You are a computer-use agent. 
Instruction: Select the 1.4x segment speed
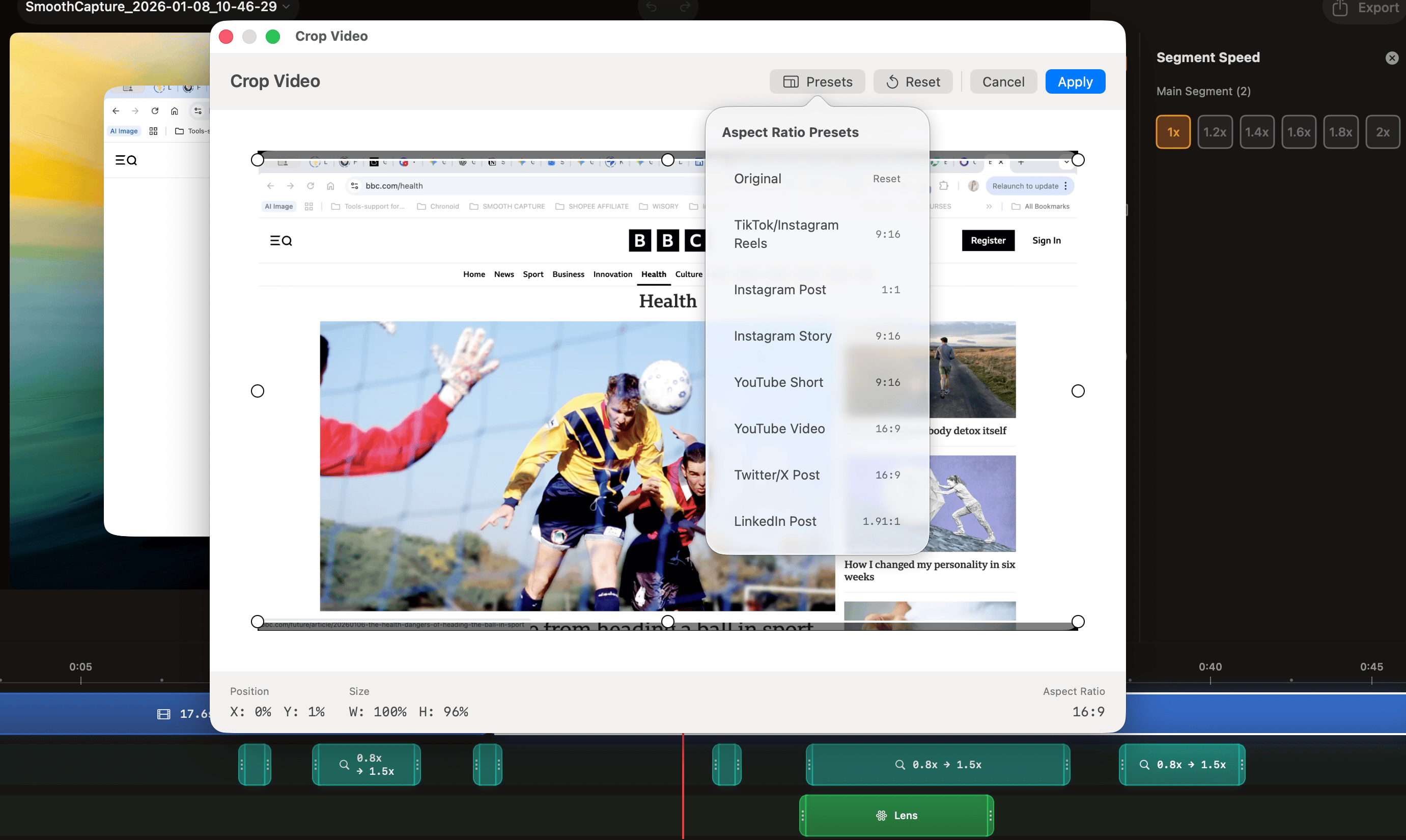pos(1256,132)
